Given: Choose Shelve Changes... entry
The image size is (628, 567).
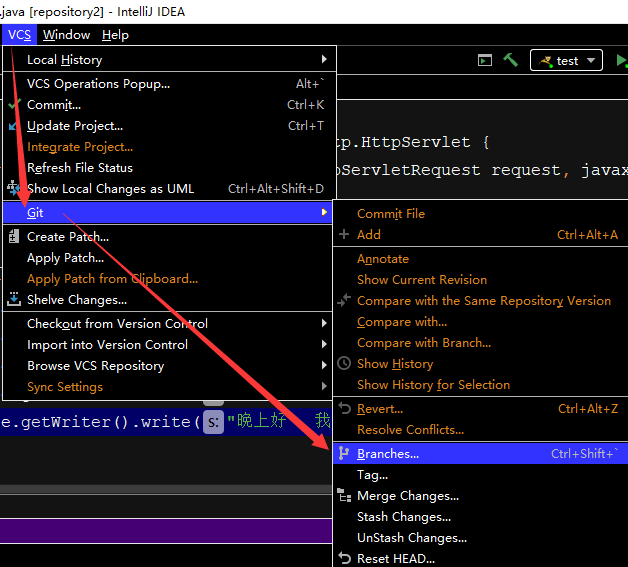Looking at the screenshot, I should pyautogui.click(x=167, y=300).
